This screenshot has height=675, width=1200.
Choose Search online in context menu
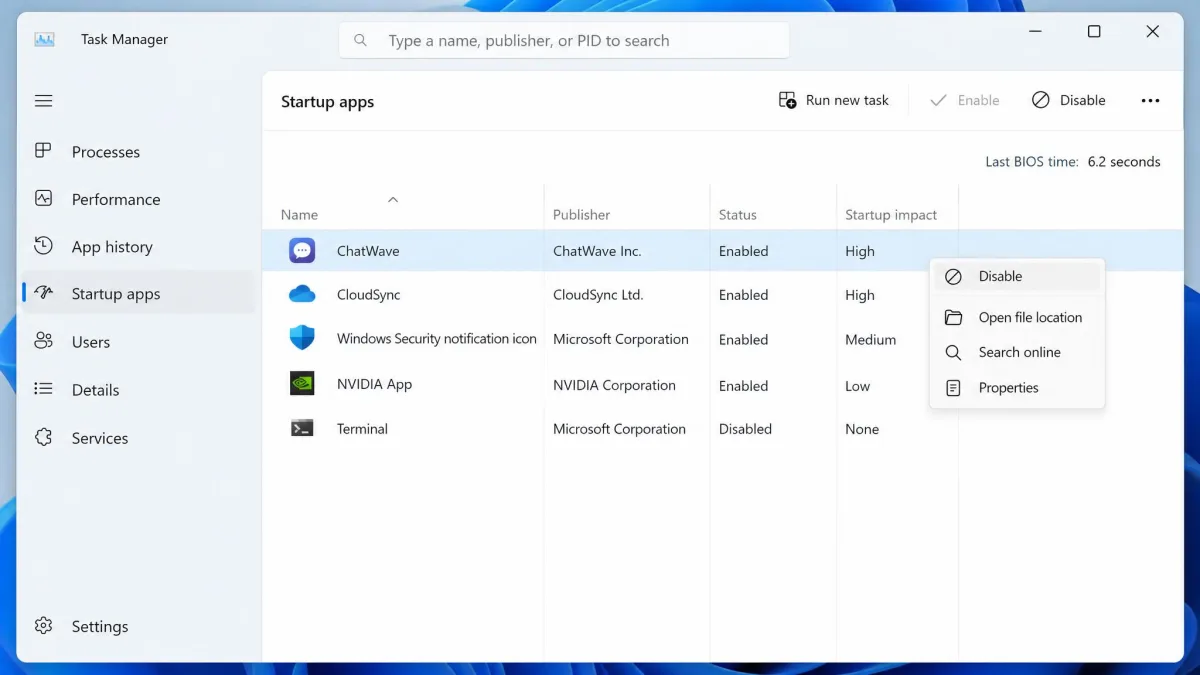point(1017,353)
